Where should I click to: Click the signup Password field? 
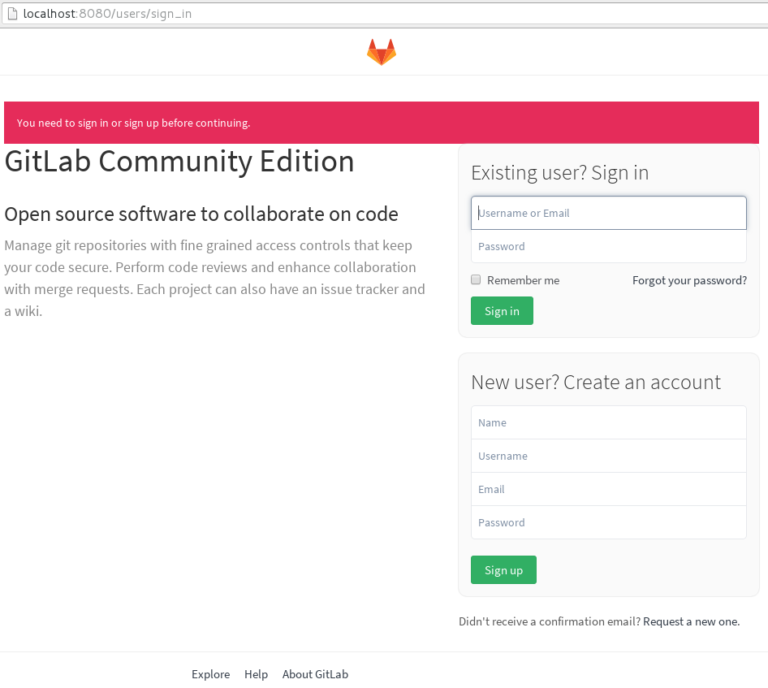click(x=608, y=522)
